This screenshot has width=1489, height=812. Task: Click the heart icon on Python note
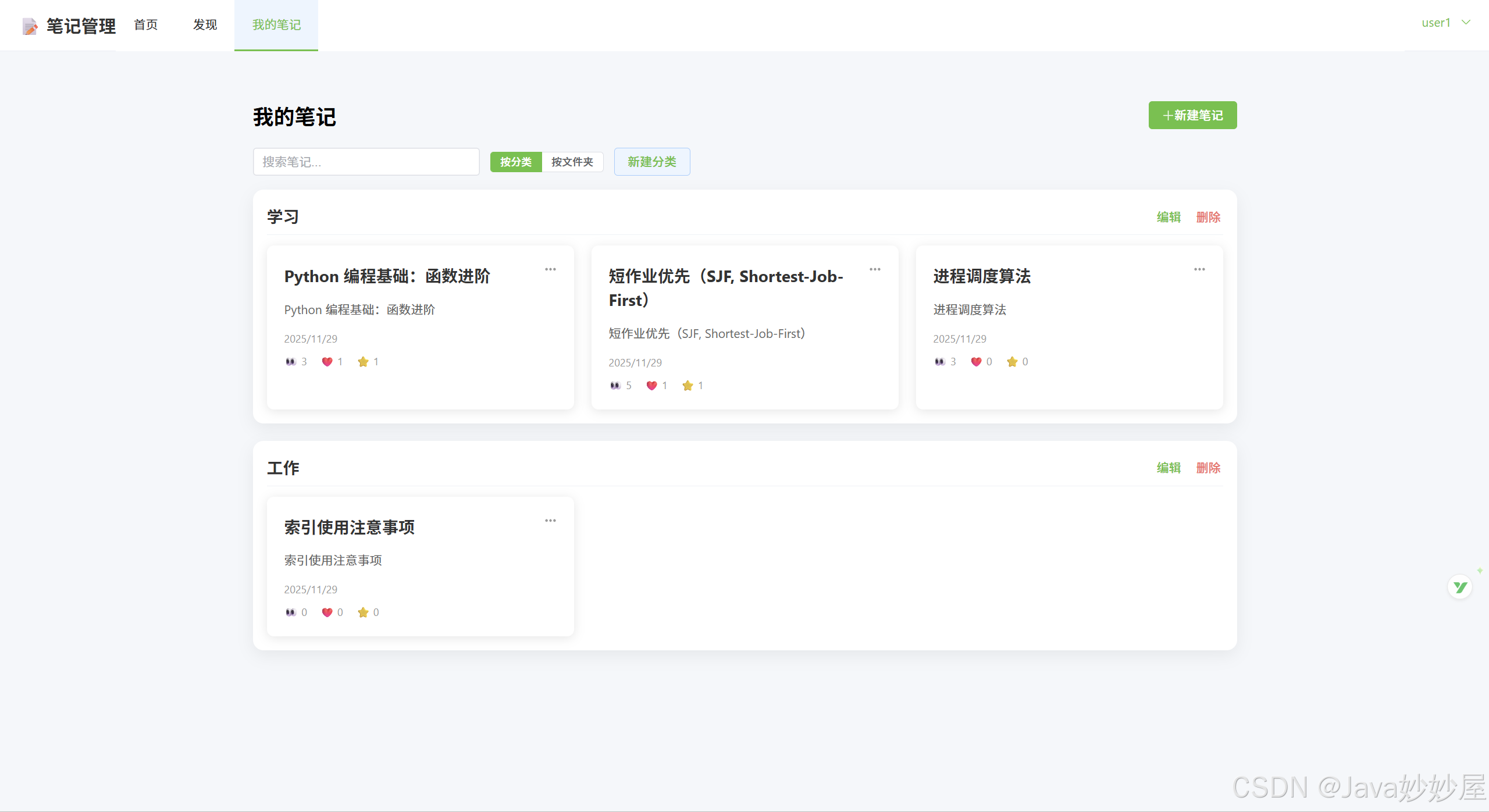[x=327, y=362]
